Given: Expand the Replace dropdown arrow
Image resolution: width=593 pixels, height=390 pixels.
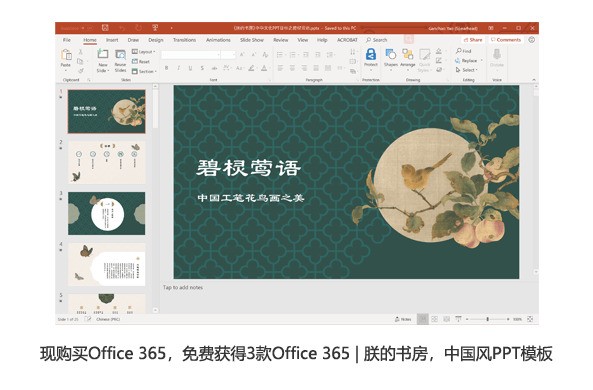Looking at the screenshot, I should [x=481, y=61].
